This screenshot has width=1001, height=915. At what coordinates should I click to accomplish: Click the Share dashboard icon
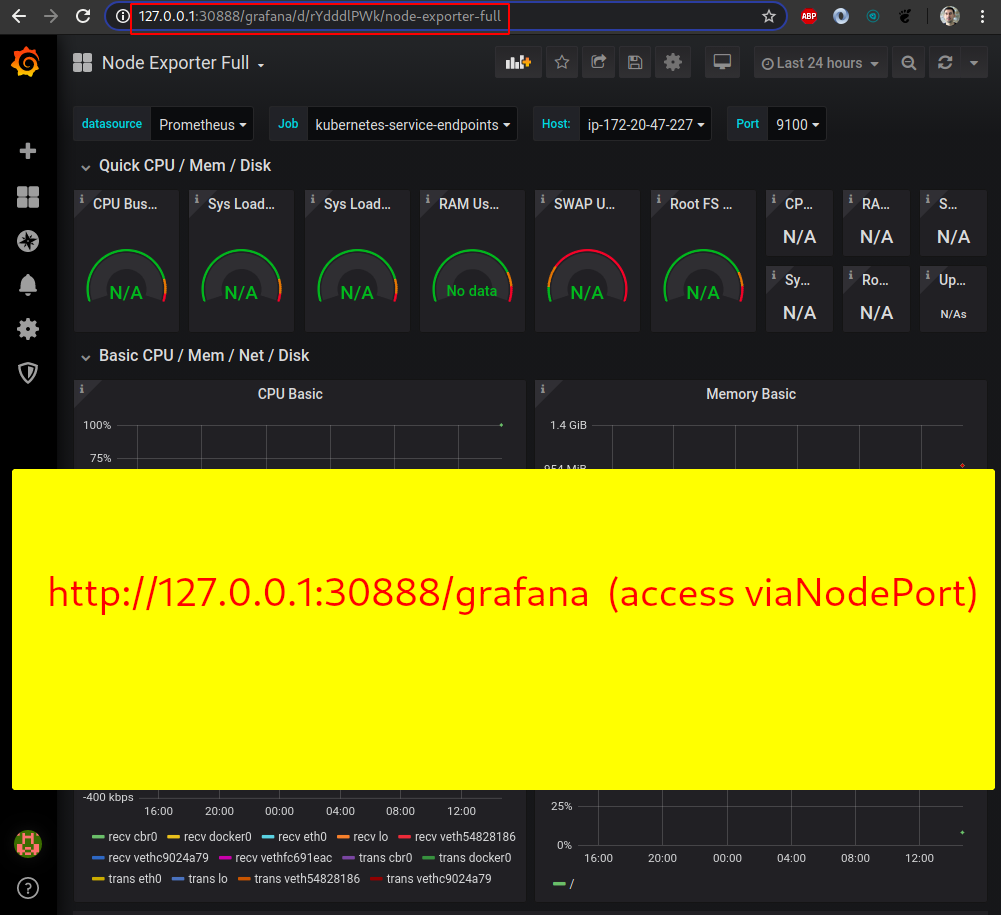[x=598, y=63]
